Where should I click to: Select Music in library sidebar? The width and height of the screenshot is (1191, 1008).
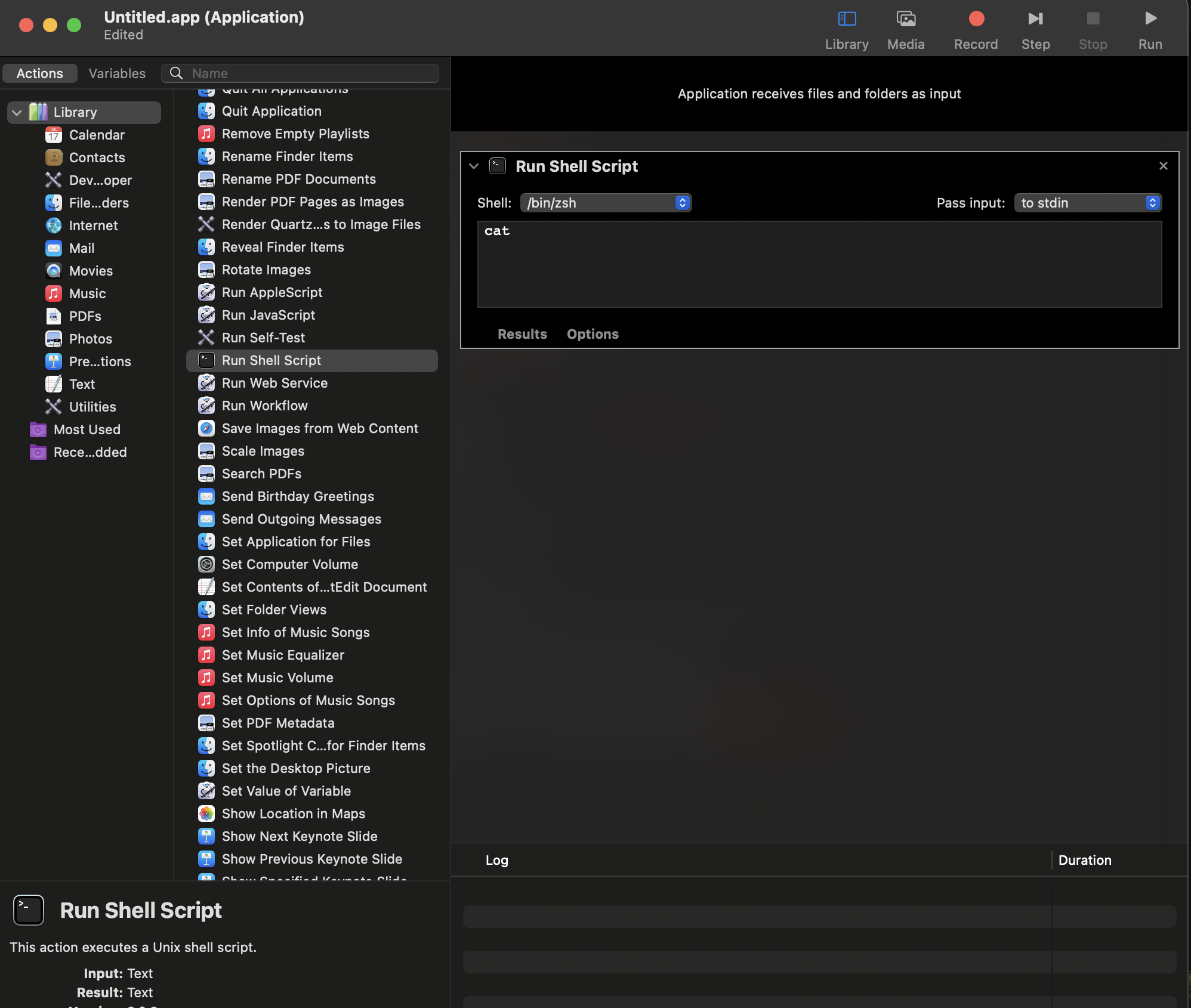click(87, 293)
